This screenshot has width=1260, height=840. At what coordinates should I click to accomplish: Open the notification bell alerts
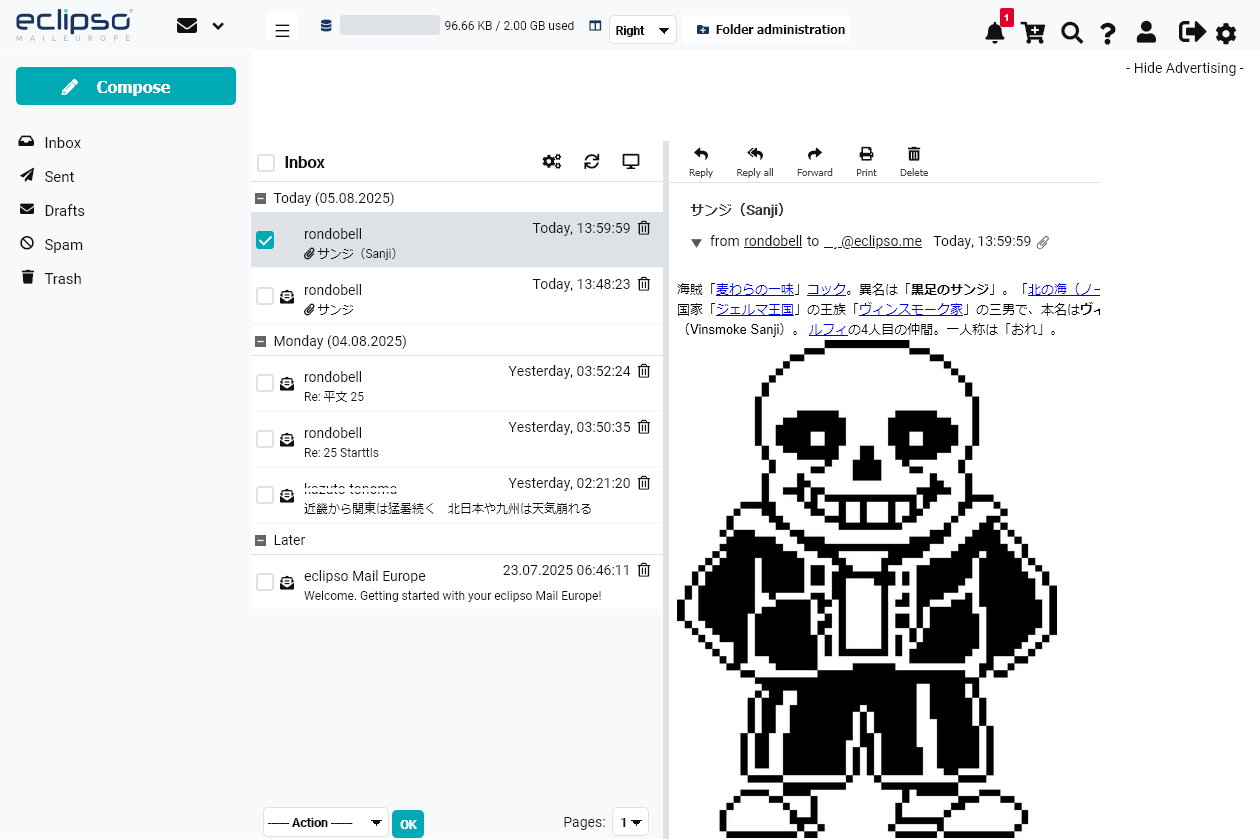click(995, 32)
